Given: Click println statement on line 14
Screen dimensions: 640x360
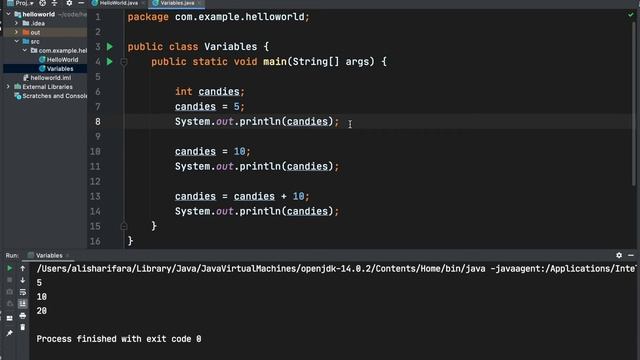Looking at the screenshot, I should pyautogui.click(x=257, y=211).
